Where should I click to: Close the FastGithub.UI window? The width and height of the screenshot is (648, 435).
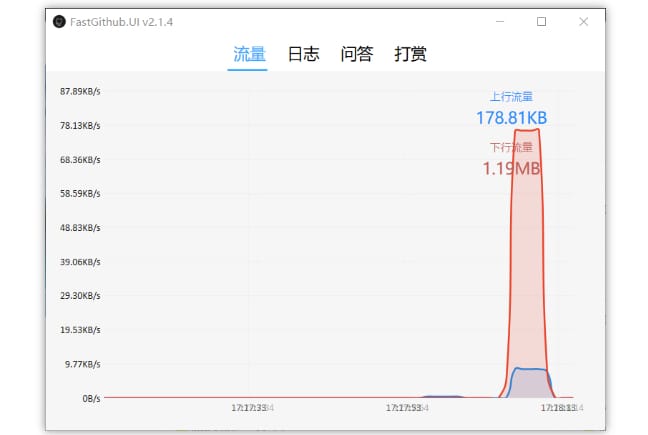click(584, 21)
